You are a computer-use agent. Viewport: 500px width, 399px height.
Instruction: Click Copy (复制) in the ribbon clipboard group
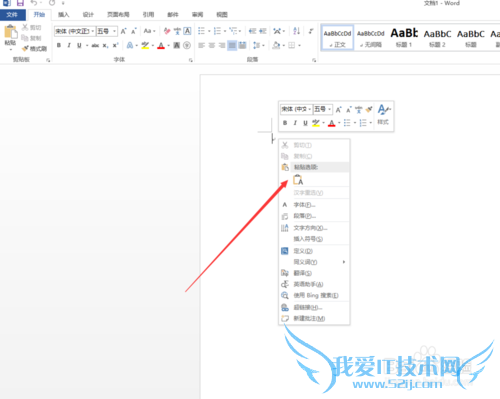click(x=32, y=38)
